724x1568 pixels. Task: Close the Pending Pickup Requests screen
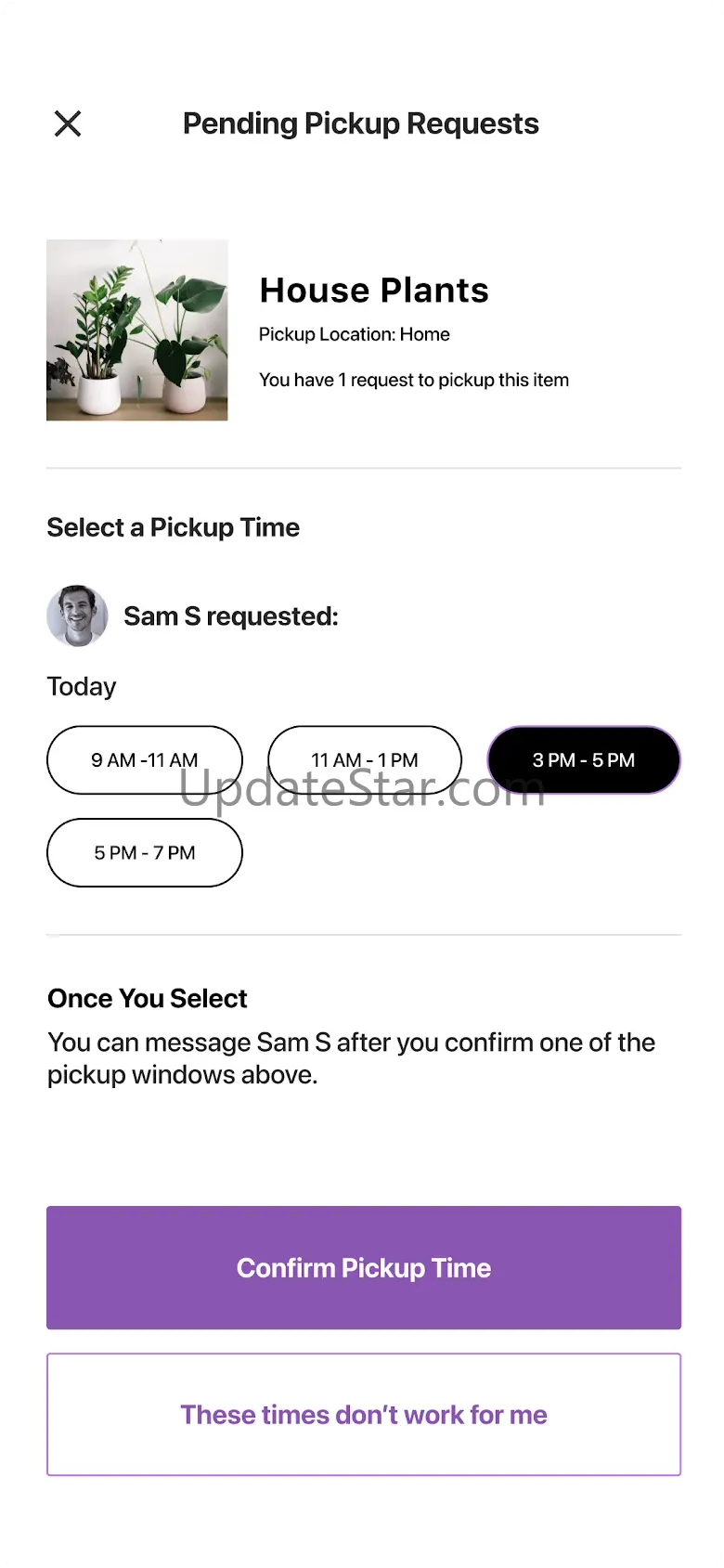(68, 123)
